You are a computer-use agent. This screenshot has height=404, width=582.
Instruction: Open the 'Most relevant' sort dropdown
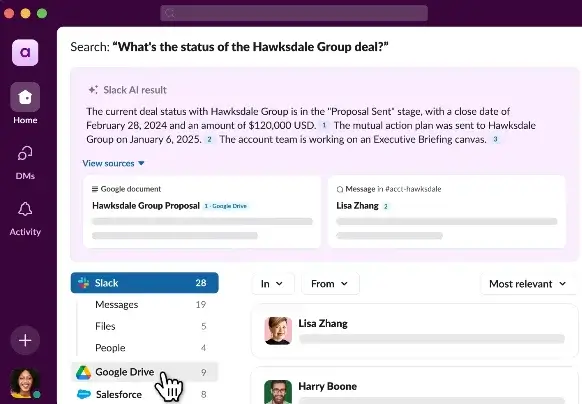click(x=528, y=284)
